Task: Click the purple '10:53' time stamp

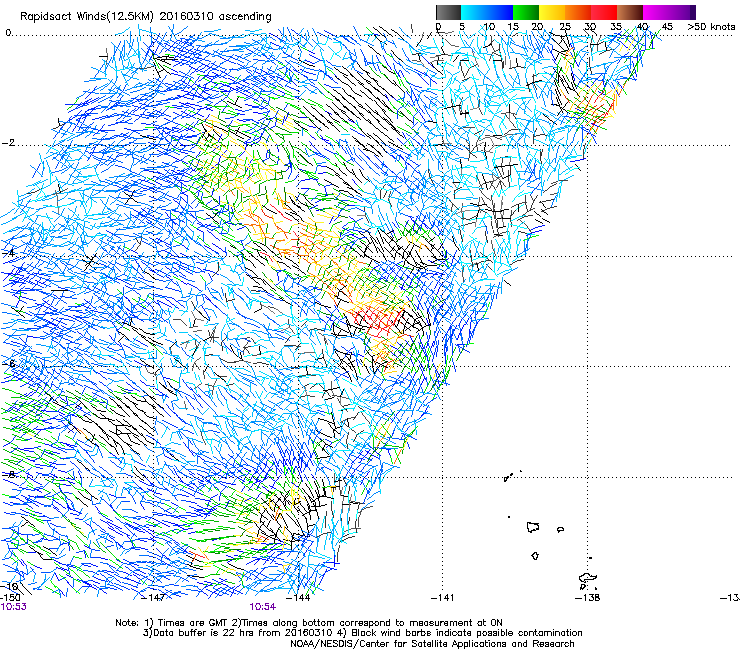Action: pyautogui.click(x=13, y=607)
